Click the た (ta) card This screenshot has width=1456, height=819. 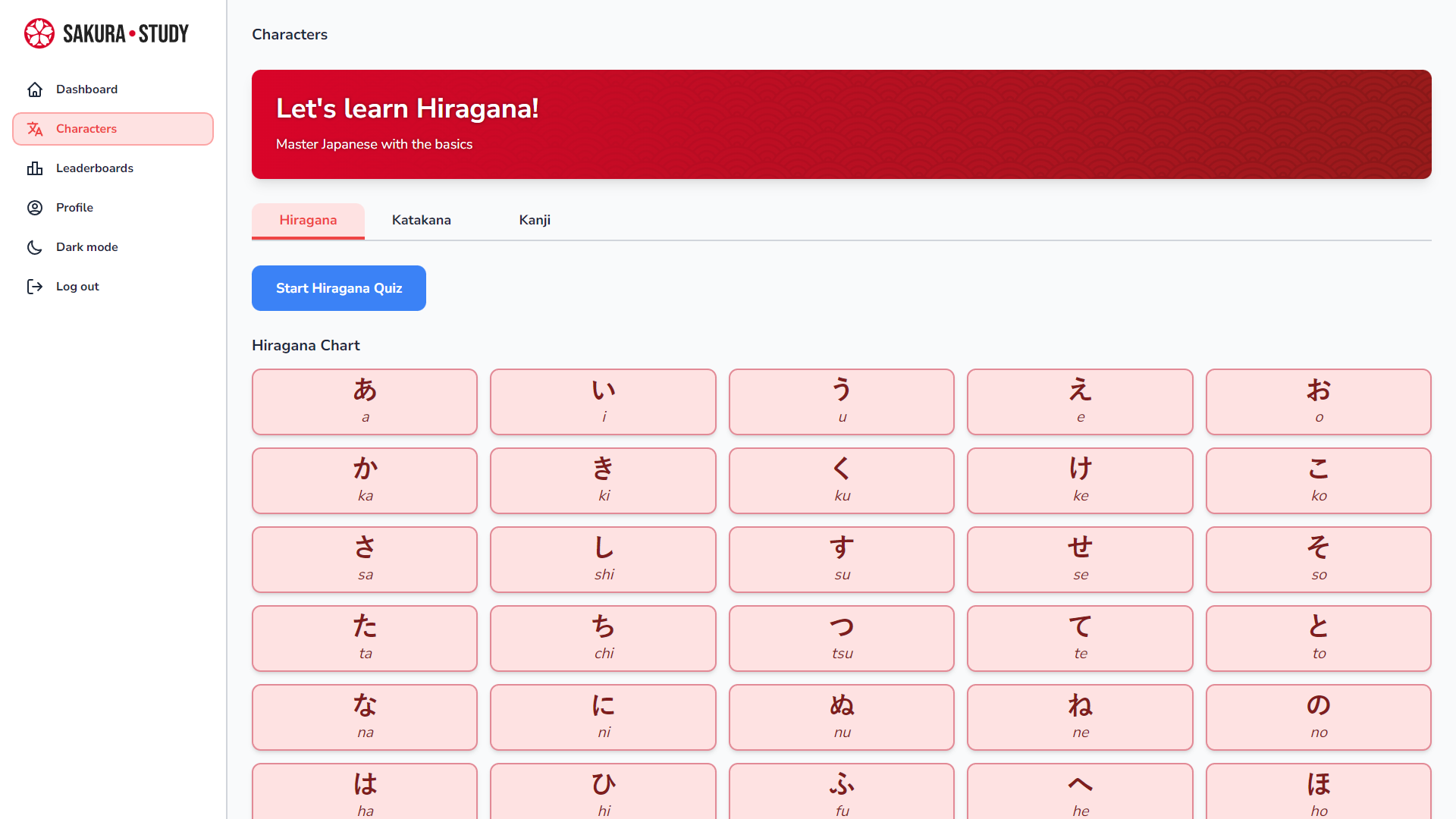(x=365, y=639)
